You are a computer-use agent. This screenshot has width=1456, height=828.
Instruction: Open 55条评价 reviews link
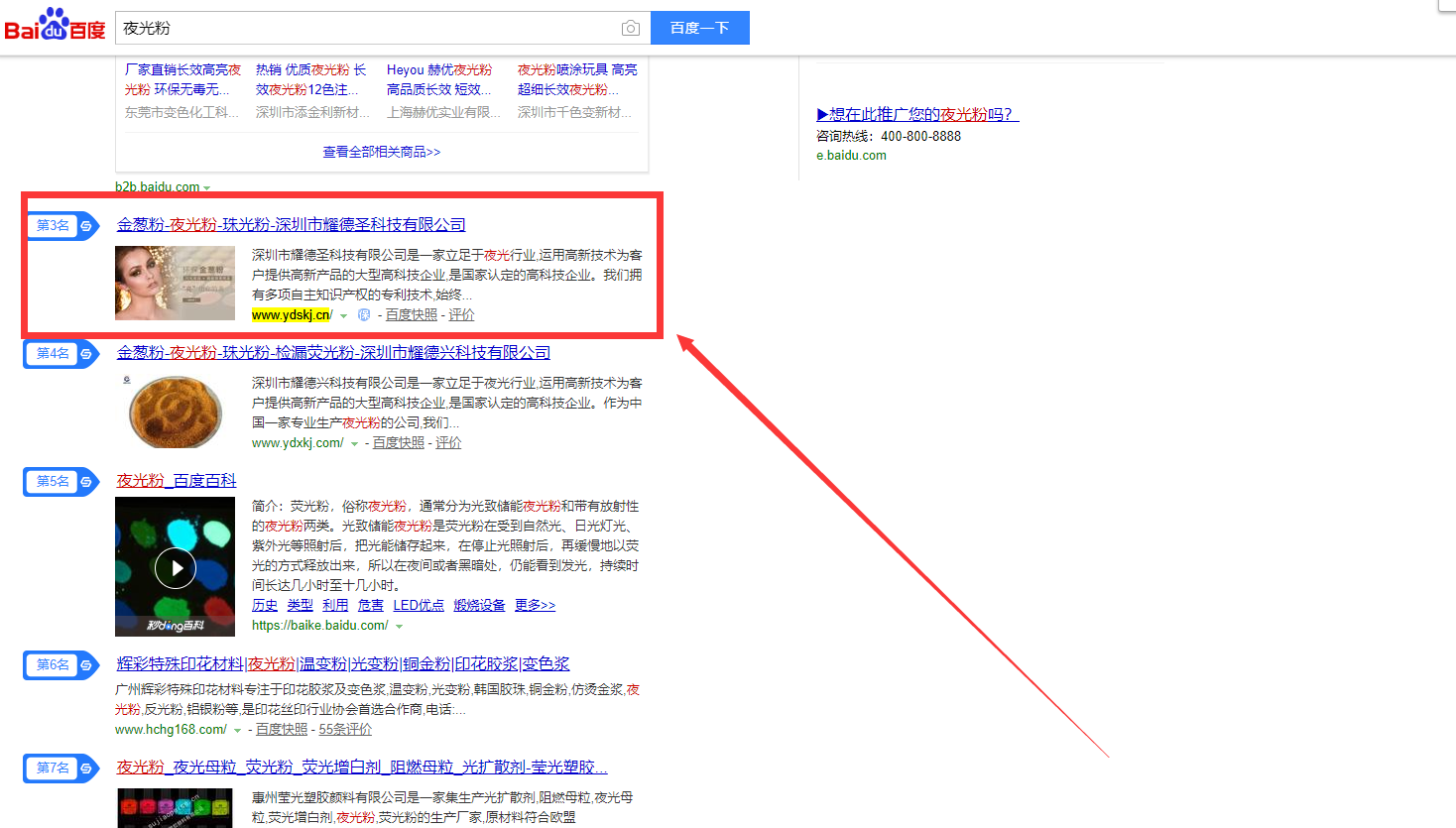(x=345, y=730)
